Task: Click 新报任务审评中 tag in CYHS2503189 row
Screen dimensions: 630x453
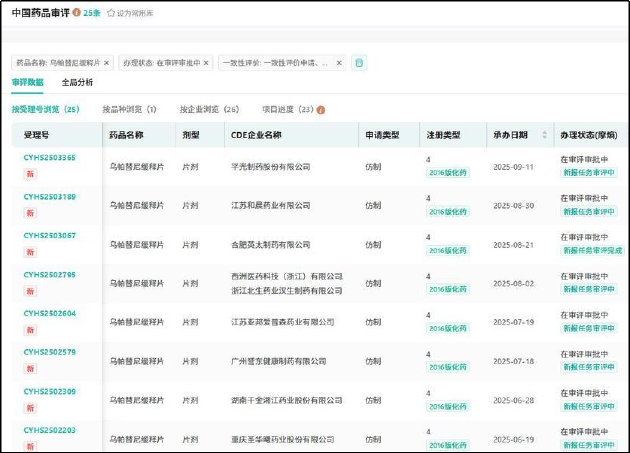Action: click(589, 211)
